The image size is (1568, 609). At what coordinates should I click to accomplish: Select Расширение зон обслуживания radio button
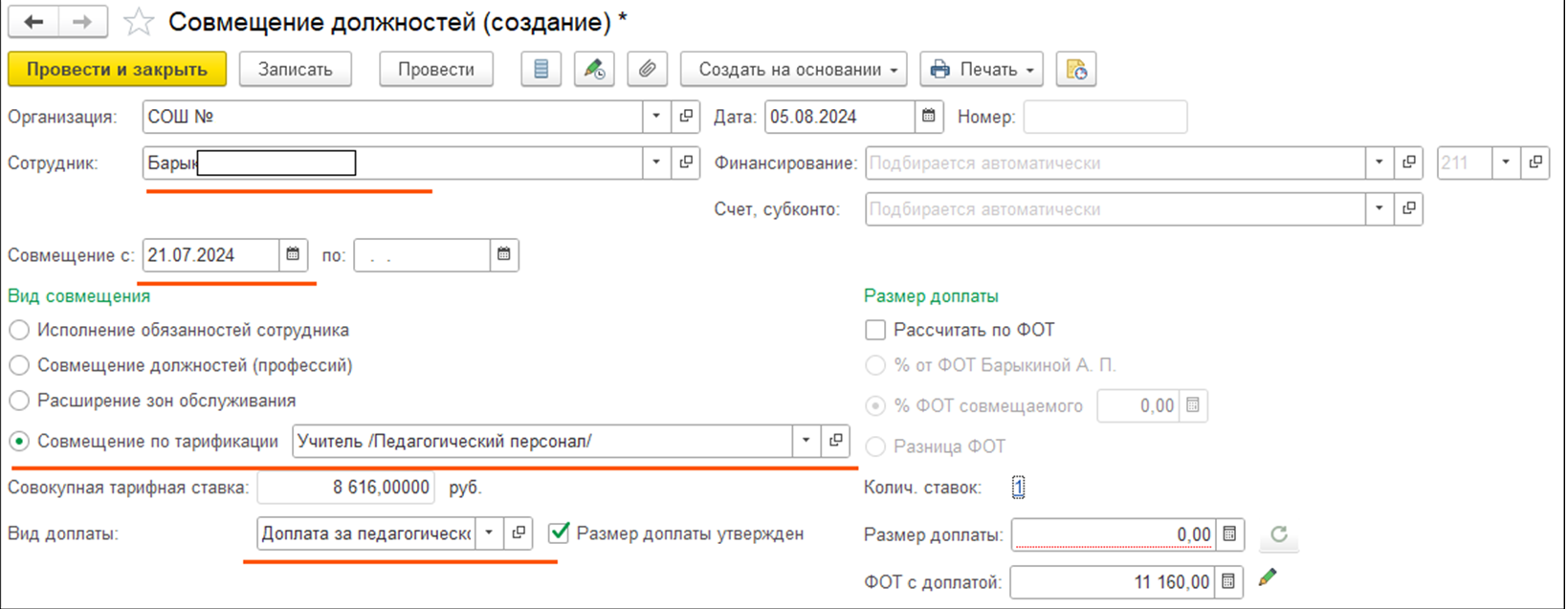tap(19, 401)
